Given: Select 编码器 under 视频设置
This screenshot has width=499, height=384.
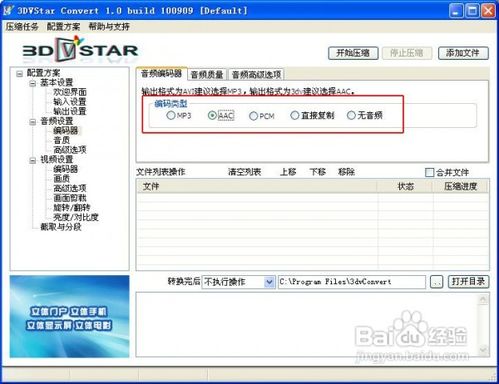Looking at the screenshot, I should click(x=66, y=169).
